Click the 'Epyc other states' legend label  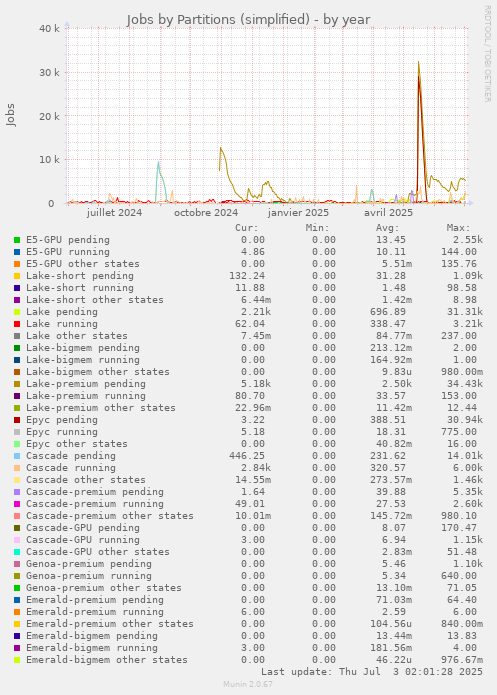pos(77,444)
